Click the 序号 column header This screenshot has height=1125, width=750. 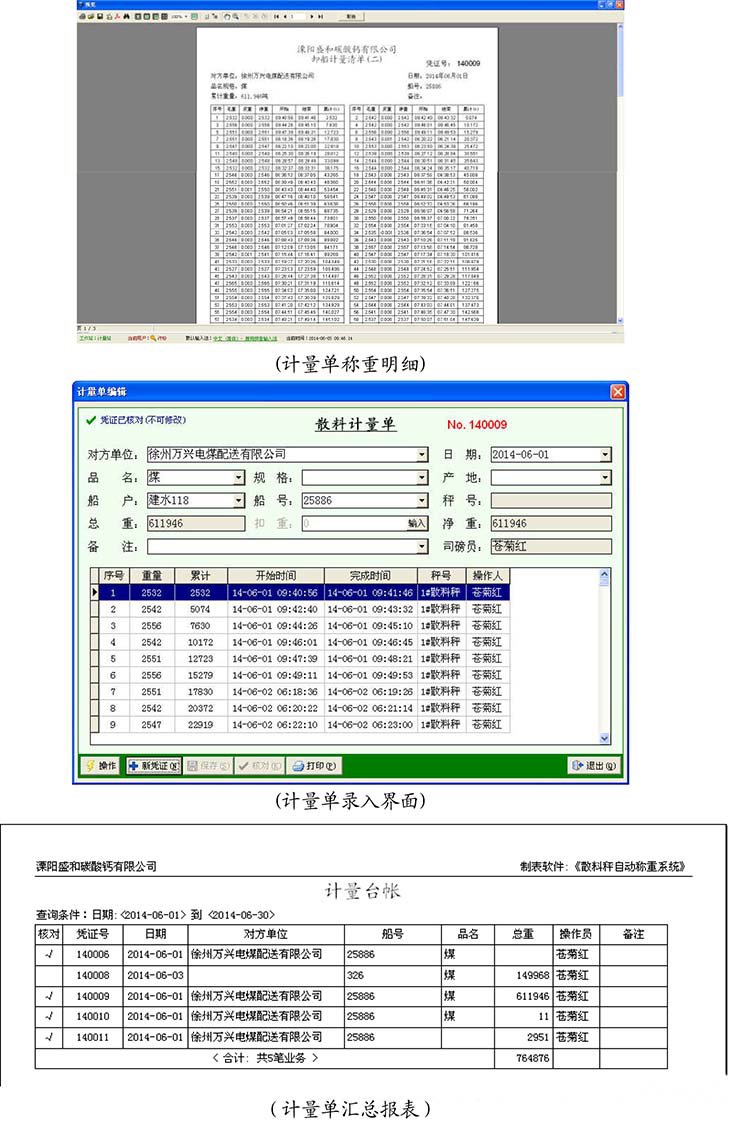coord(113,575)
